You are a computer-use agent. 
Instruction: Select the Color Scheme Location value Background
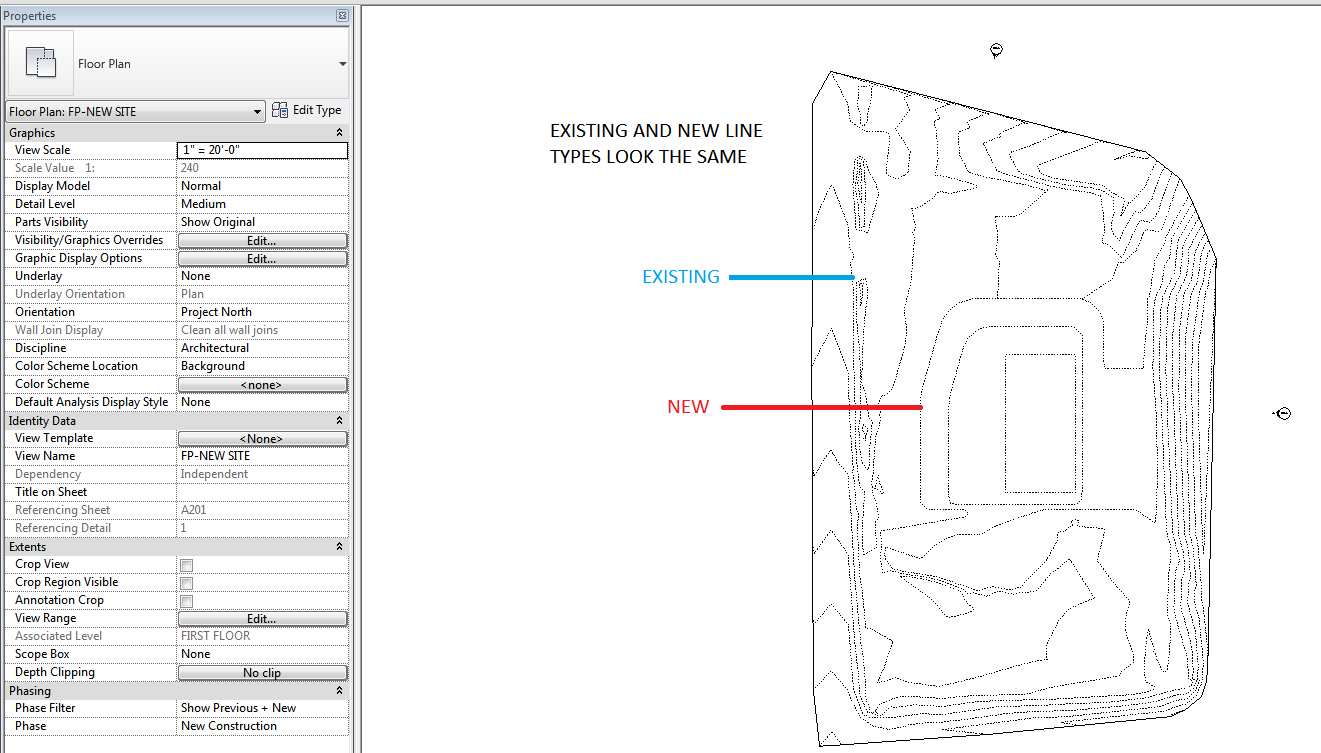point(262,366)
